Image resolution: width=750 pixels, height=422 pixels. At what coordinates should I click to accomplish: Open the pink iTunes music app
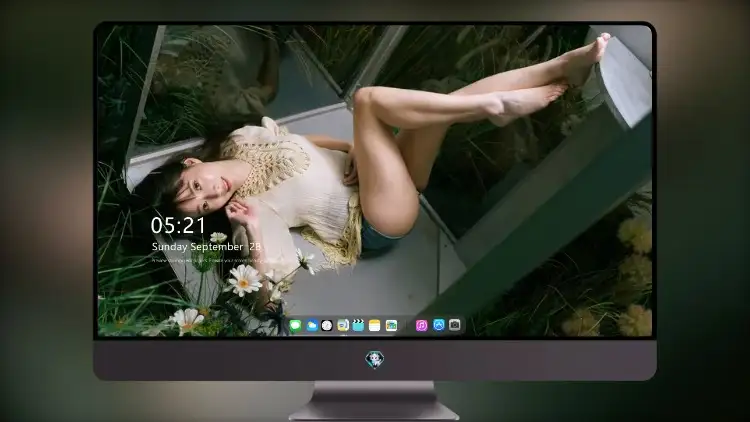pos(421,326)
